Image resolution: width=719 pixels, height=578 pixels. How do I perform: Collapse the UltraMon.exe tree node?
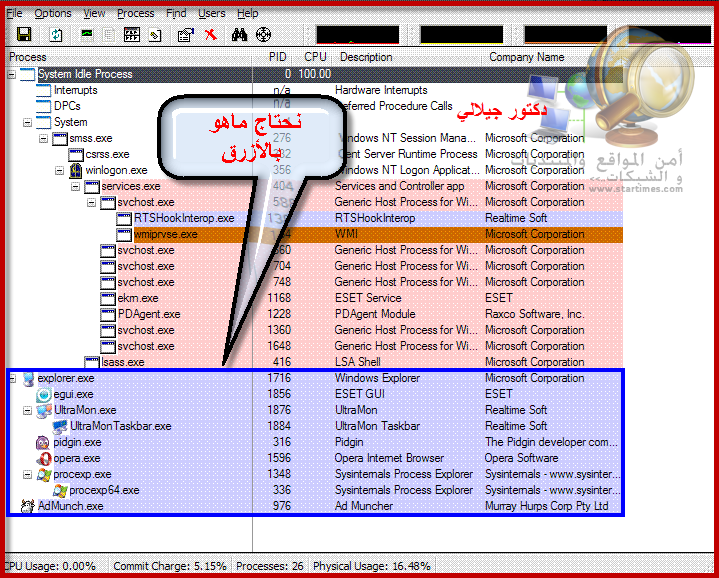(28, 411)
